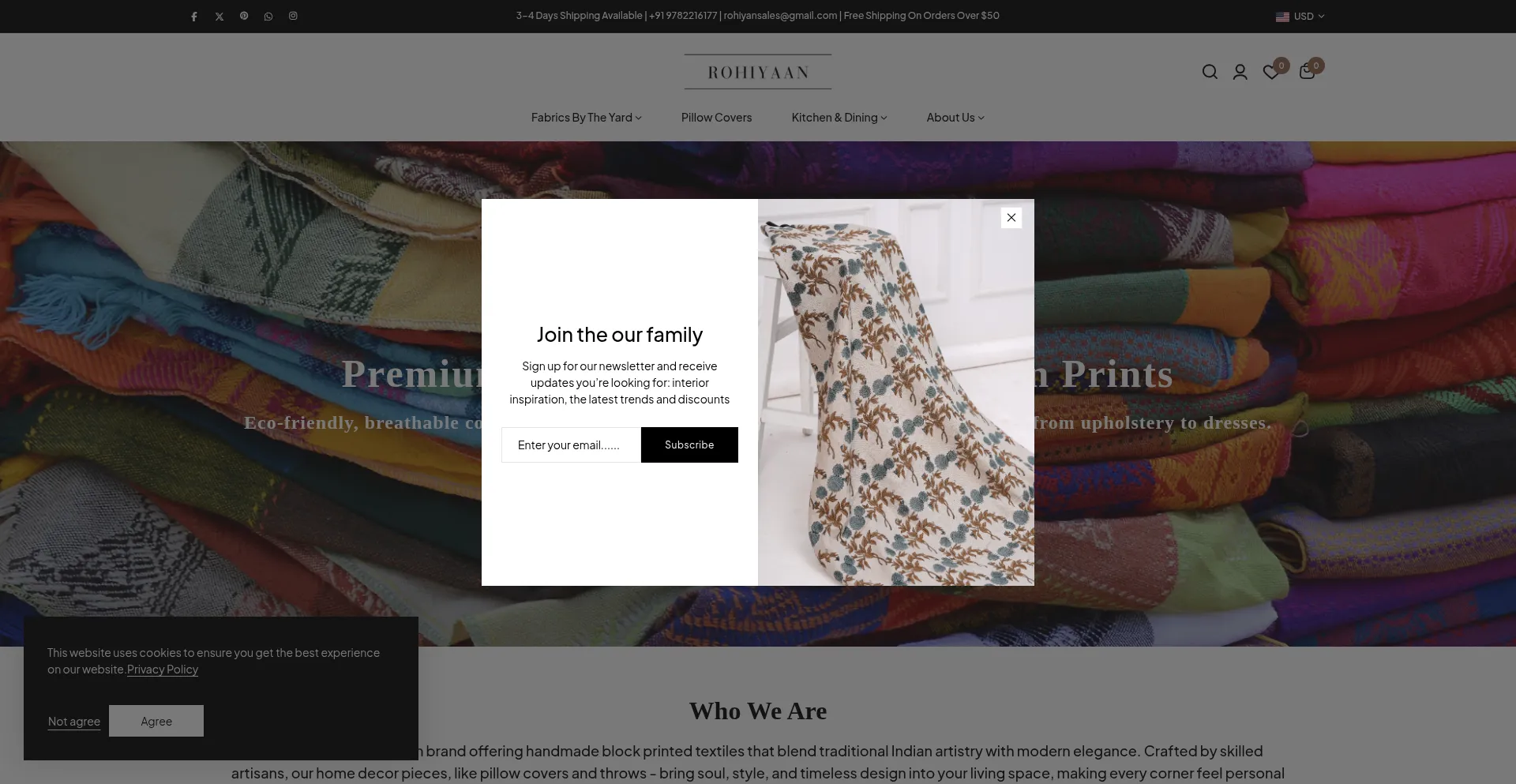Open the USD currency dropdown

1300,16
